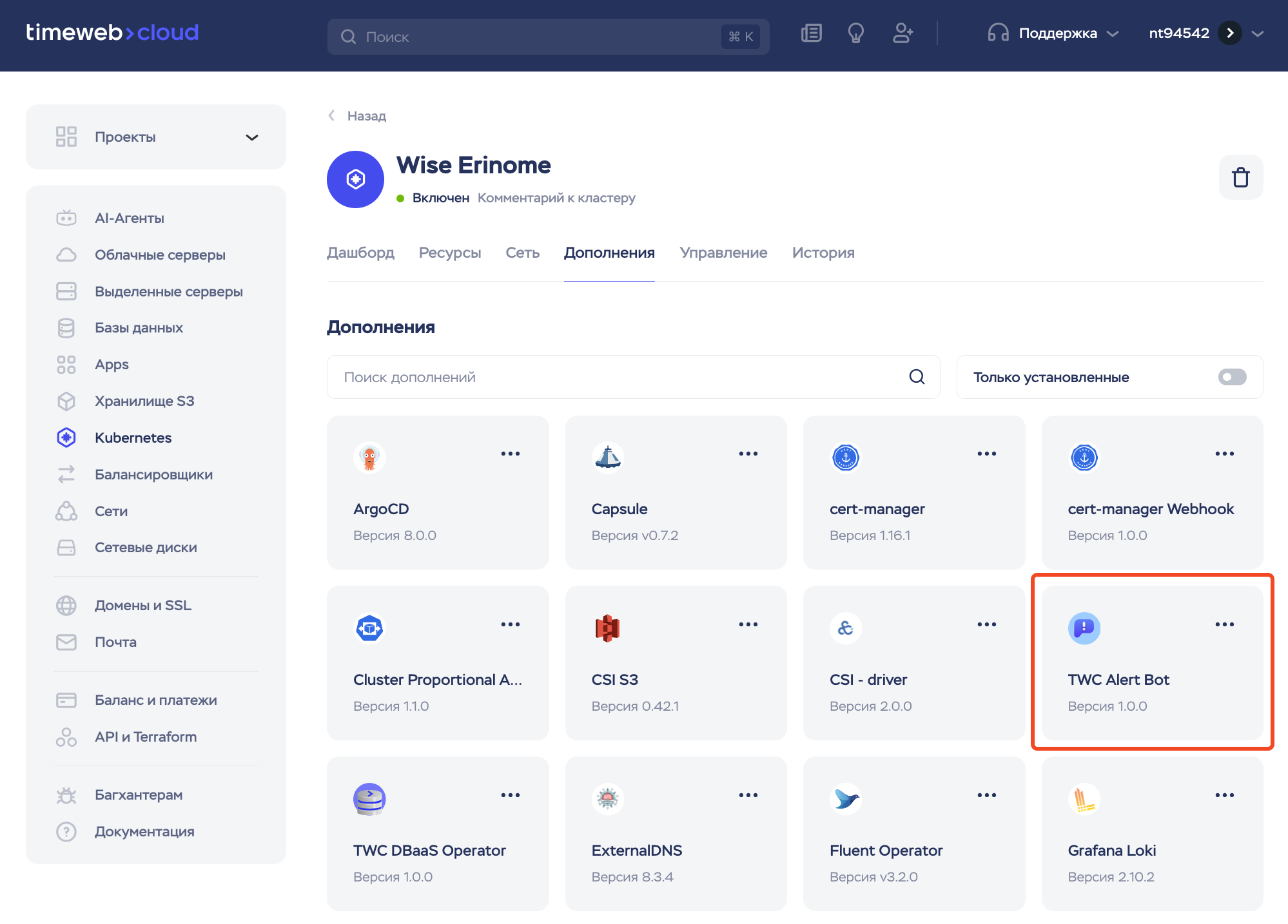
Task: Click the ExternalDNS addon icon
Action: click(x=608, y=799)
